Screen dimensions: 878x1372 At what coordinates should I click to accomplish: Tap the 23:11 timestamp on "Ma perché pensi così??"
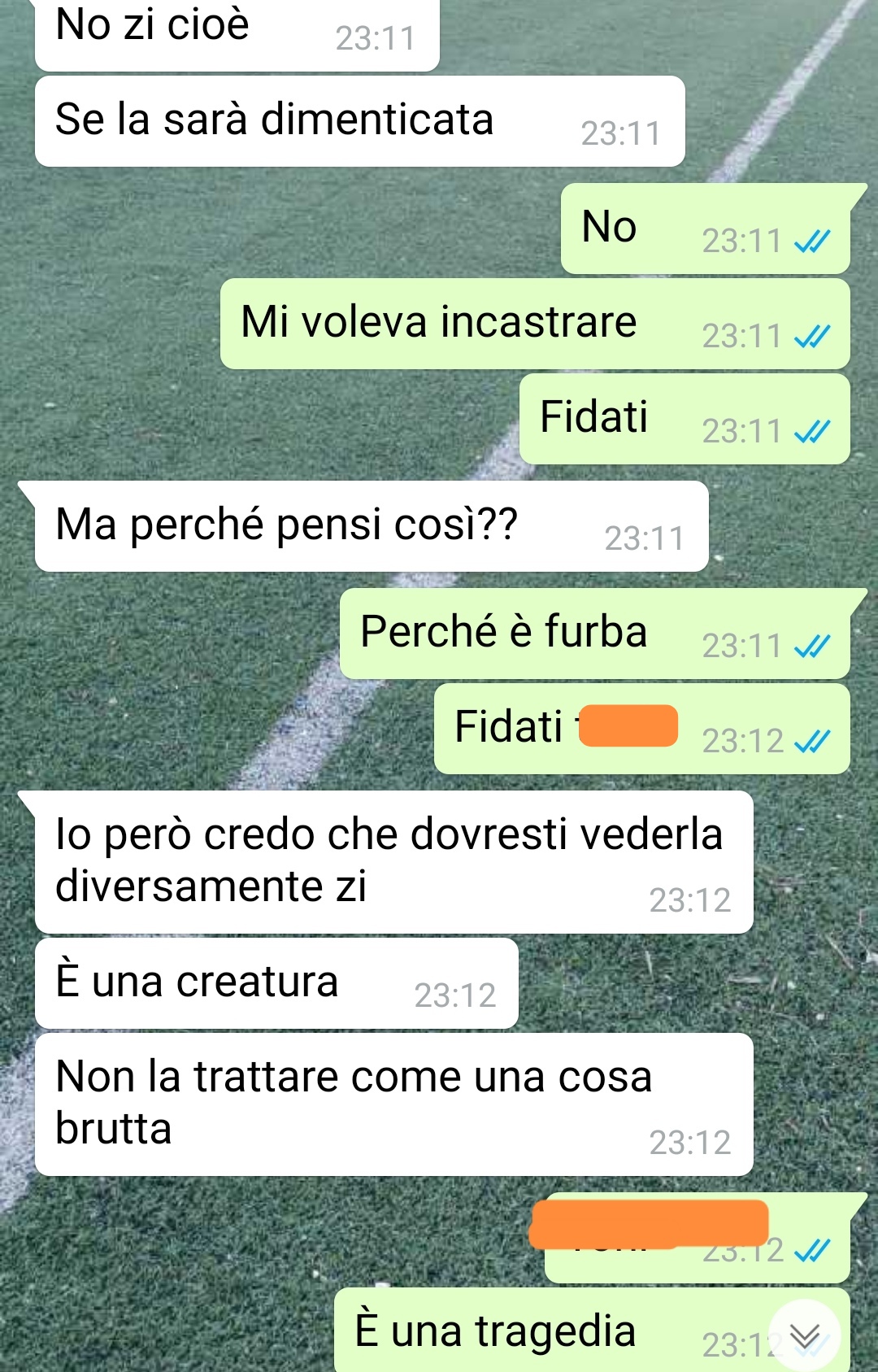[644, 538]
